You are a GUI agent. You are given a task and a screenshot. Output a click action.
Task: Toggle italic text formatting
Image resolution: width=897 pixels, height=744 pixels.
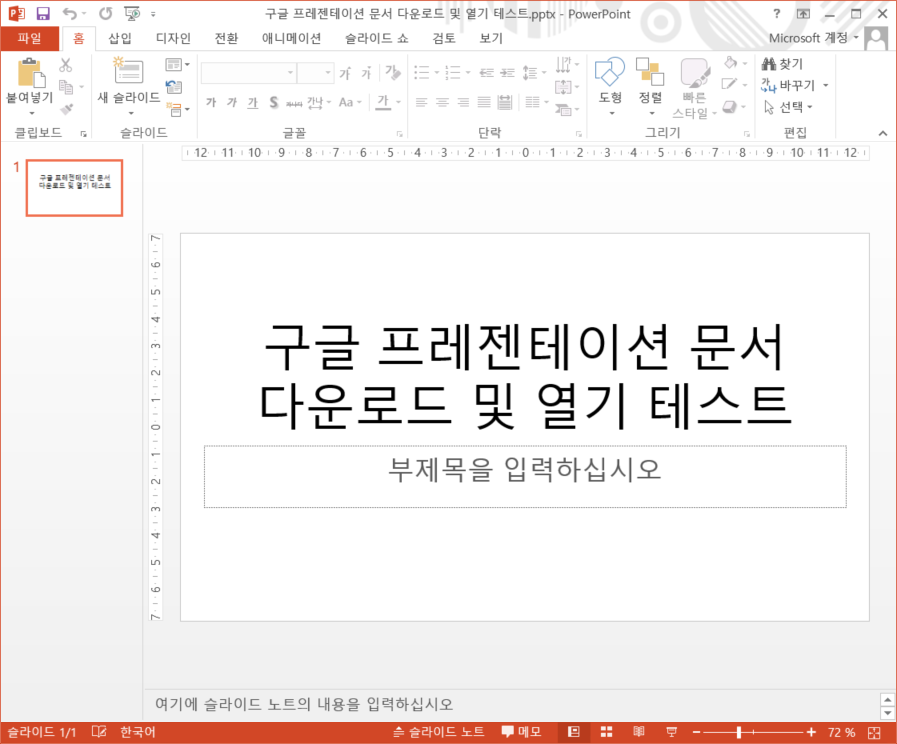[x=232, y=102]
